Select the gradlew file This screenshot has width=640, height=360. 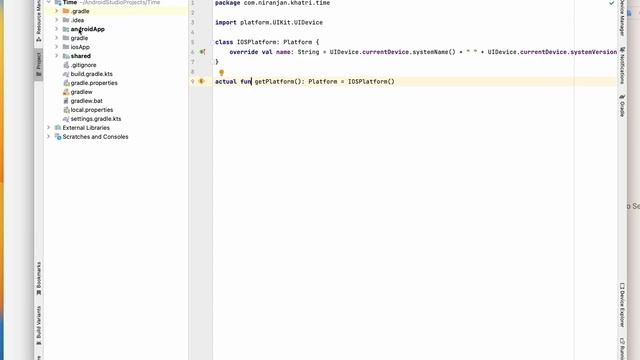click(81, 92)
